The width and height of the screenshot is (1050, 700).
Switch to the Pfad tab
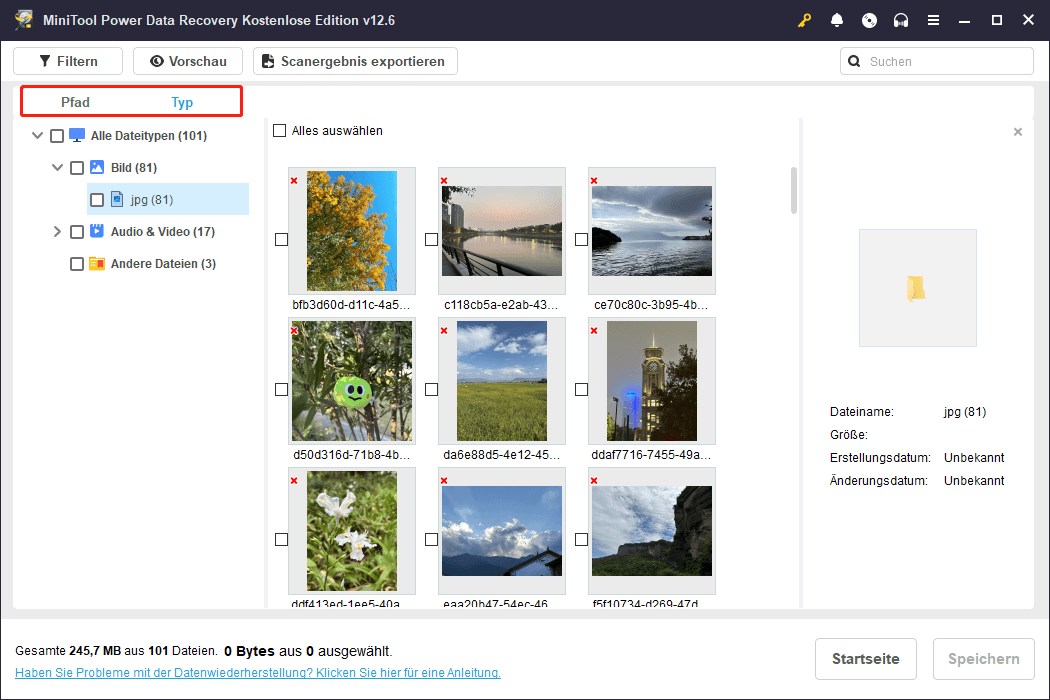(x=75, y=102)
